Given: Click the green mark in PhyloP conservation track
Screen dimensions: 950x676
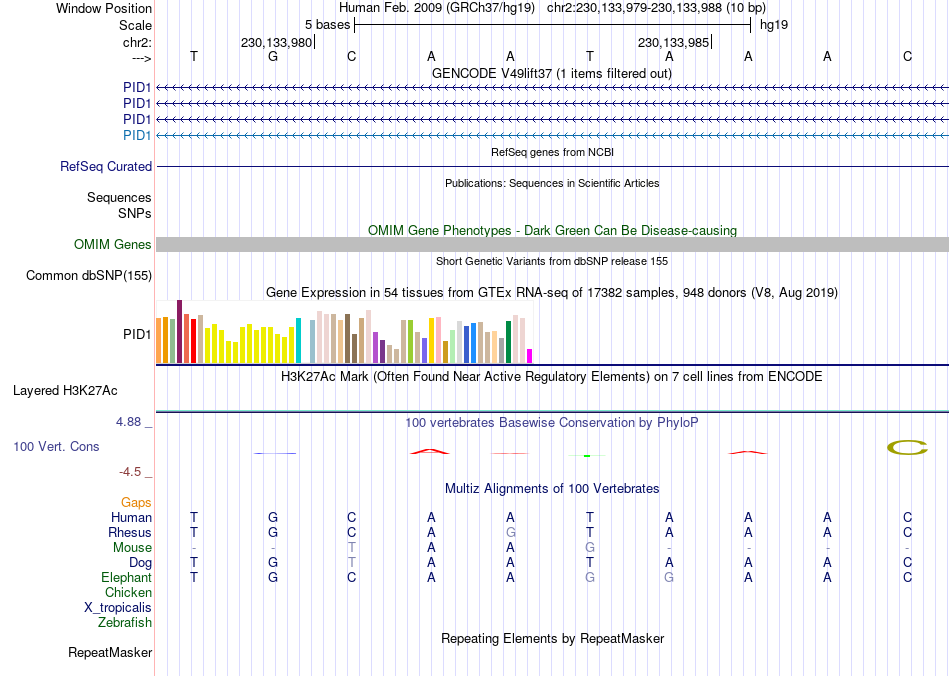Looking at the screenshot, I should point(587,456).
